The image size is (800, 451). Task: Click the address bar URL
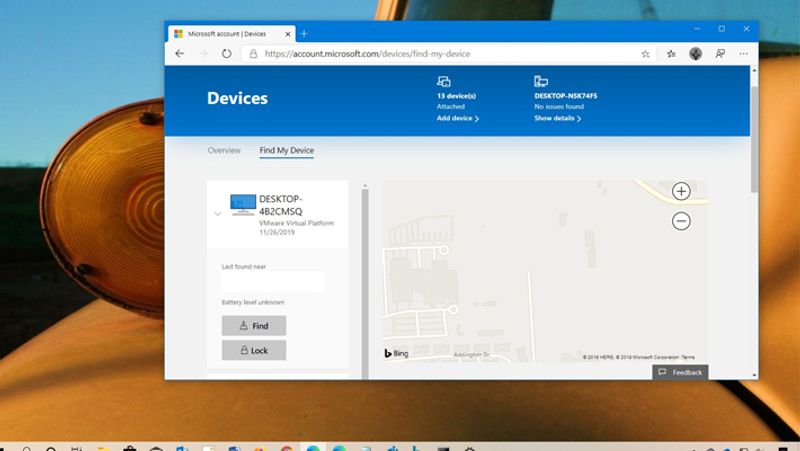(x=367, y=54)
